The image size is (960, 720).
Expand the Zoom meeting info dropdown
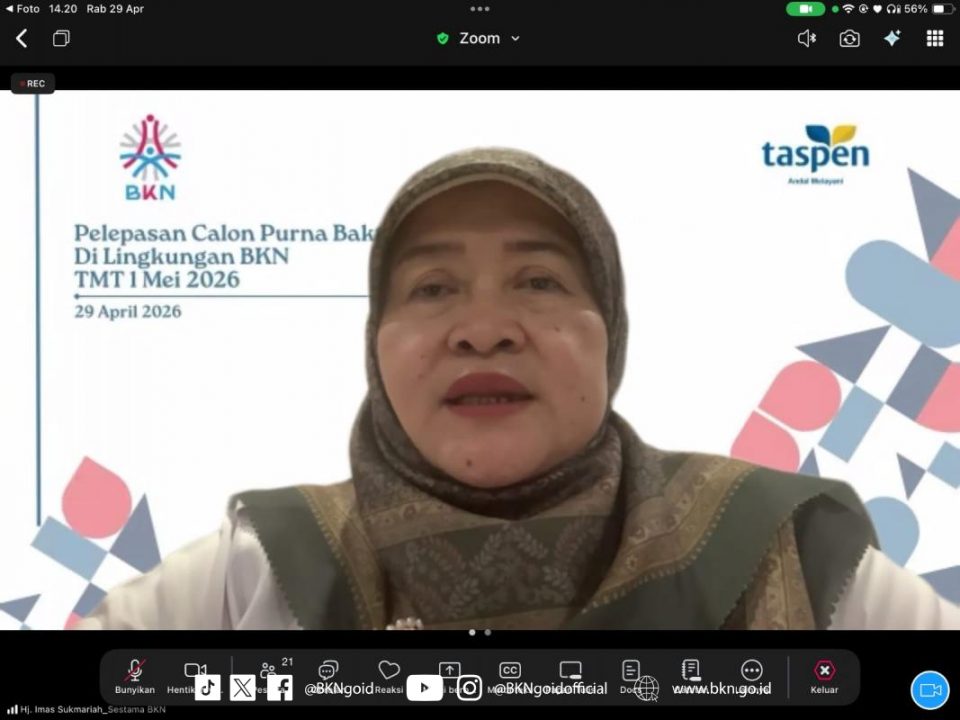pos(480,38)
